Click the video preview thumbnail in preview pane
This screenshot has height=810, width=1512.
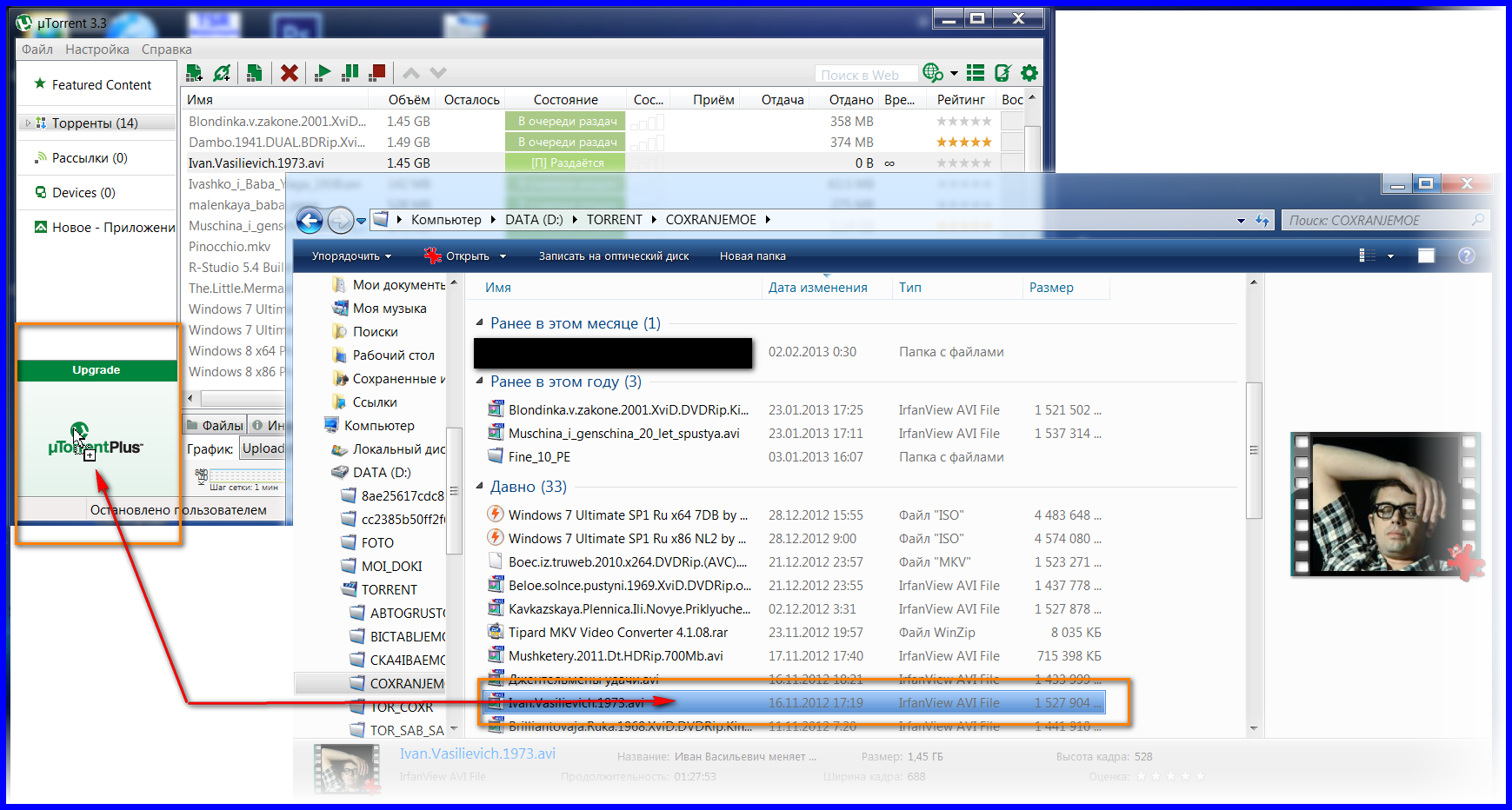click(x=1386, y=505)
